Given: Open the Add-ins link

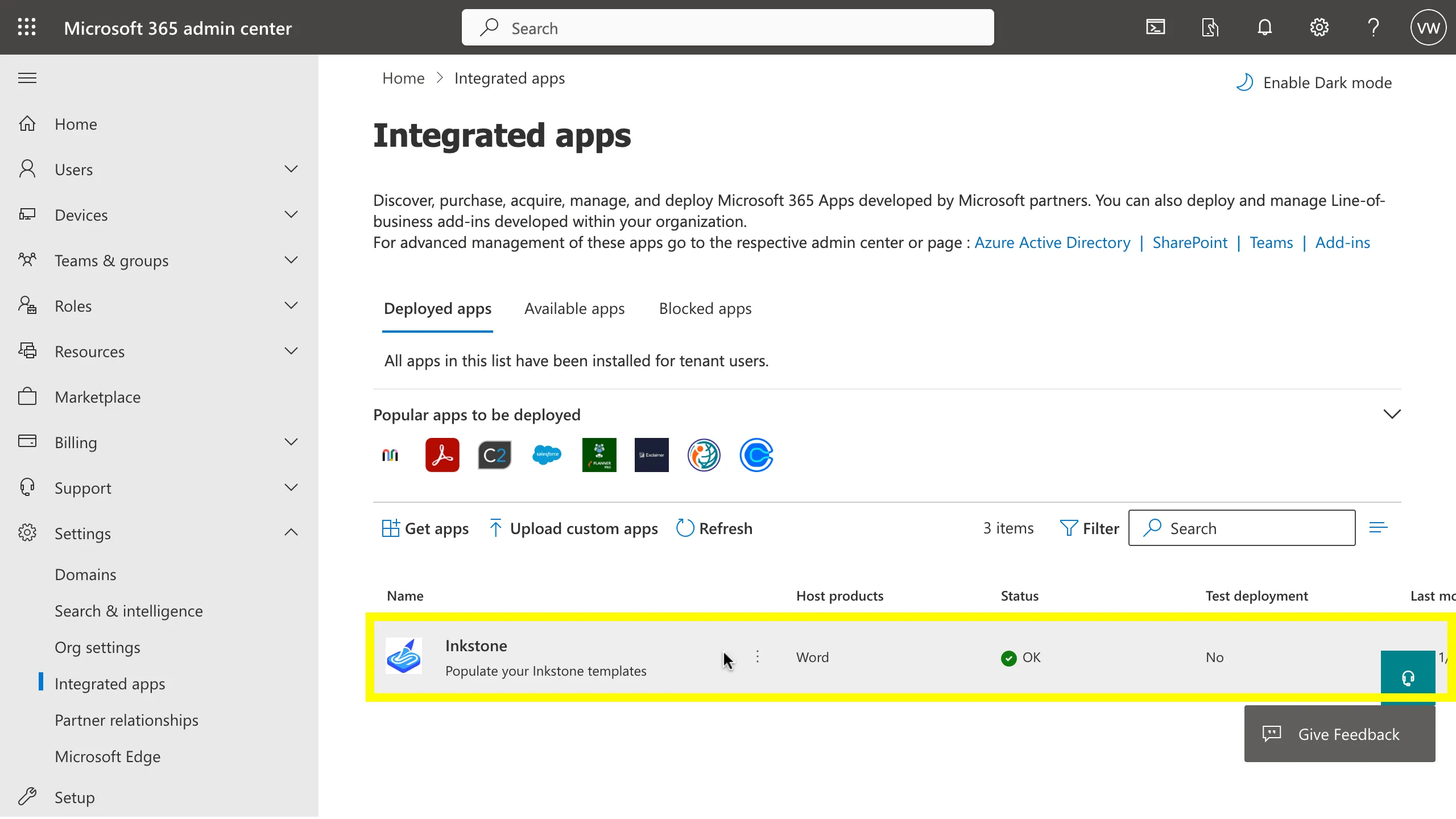Looking at the screenshot, I should (1342, 243).
